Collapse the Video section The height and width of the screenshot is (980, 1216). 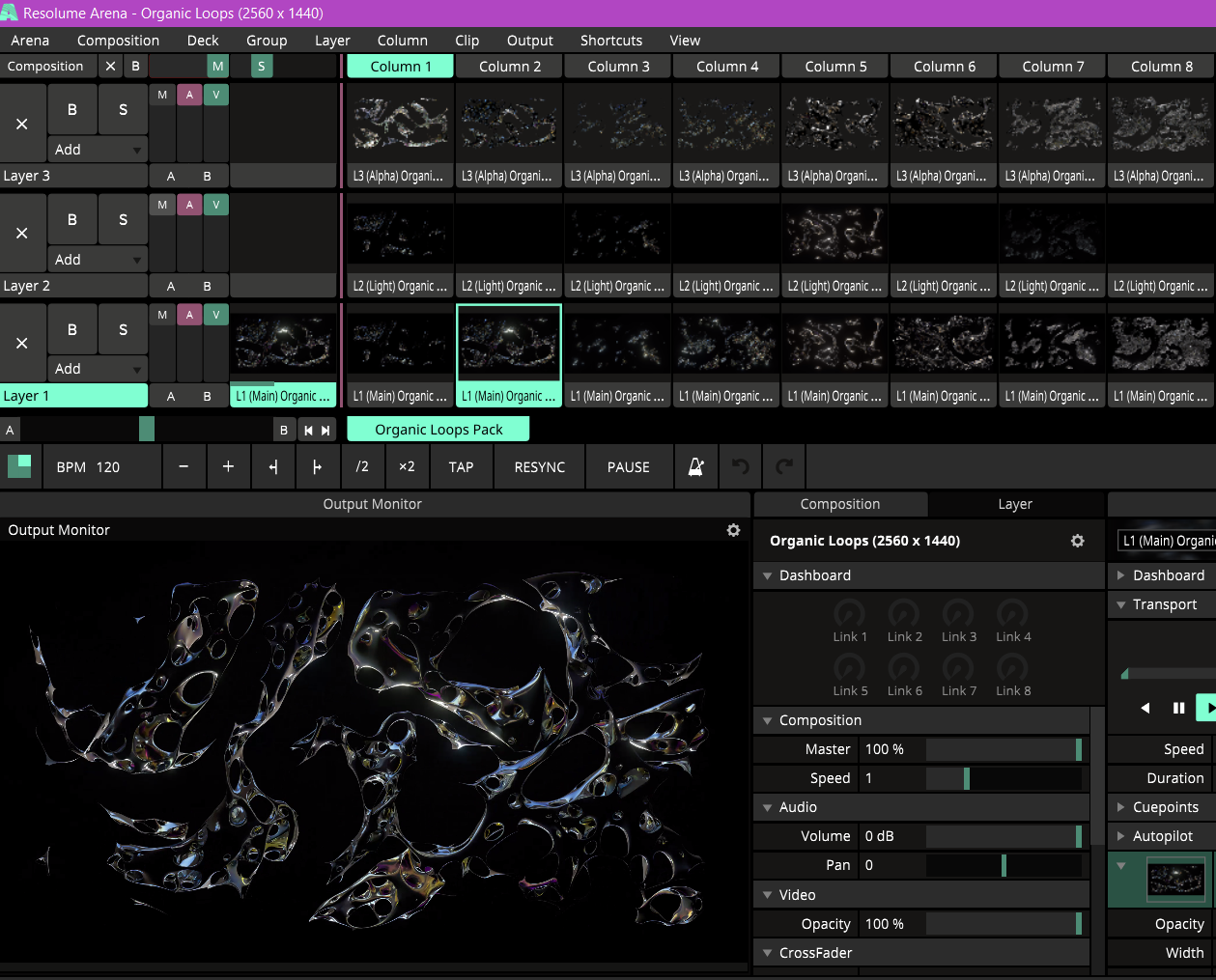pyautogui.click(x=767, y=895)
